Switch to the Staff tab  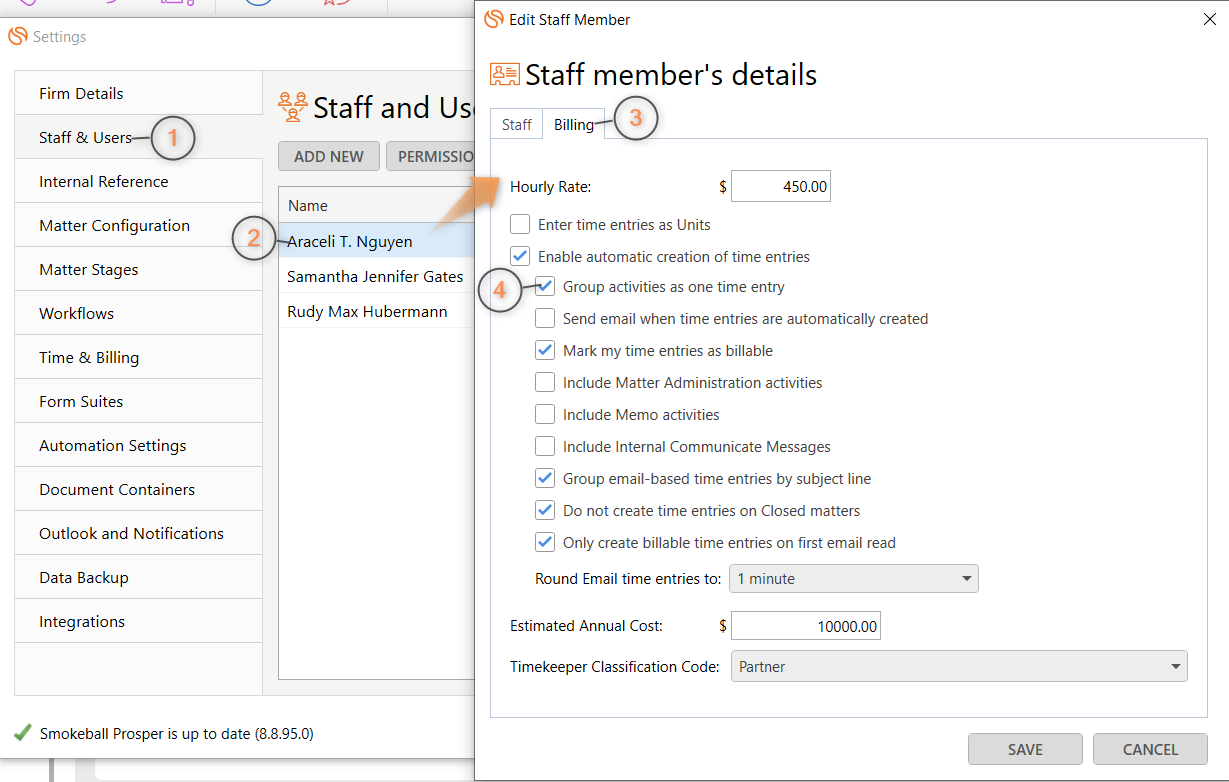517,125
